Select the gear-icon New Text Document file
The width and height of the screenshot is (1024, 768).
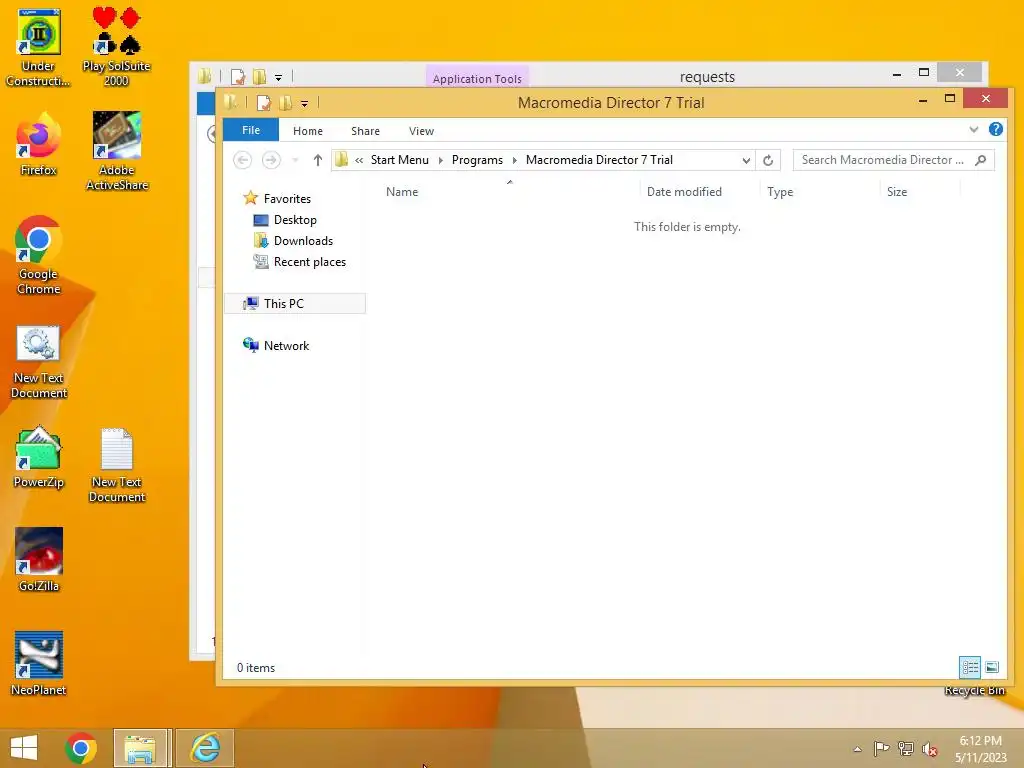(x=39, y=362)
